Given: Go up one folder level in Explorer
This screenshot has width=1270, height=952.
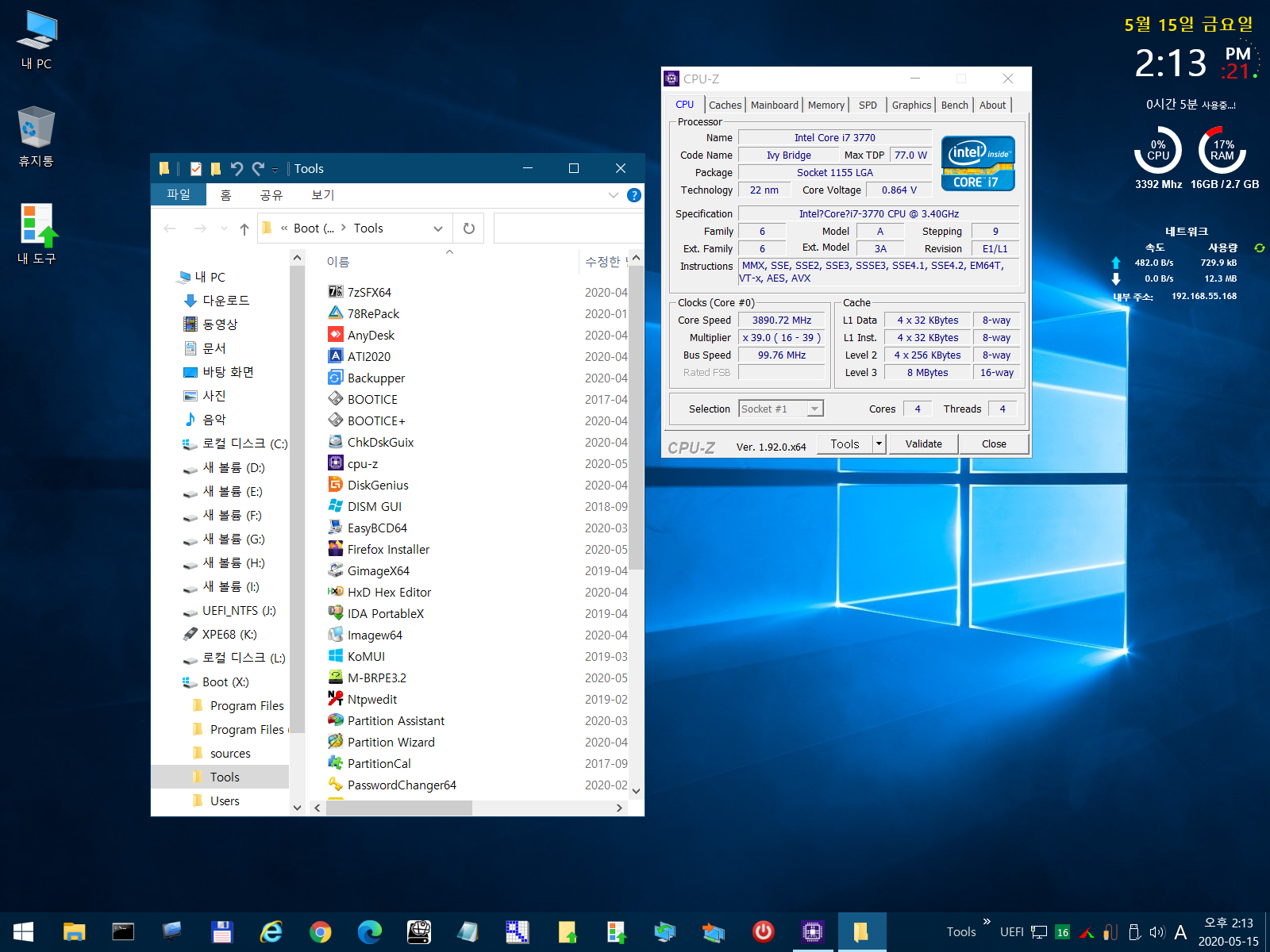Looking at the screenshot, I should click(x=244, y=228).
